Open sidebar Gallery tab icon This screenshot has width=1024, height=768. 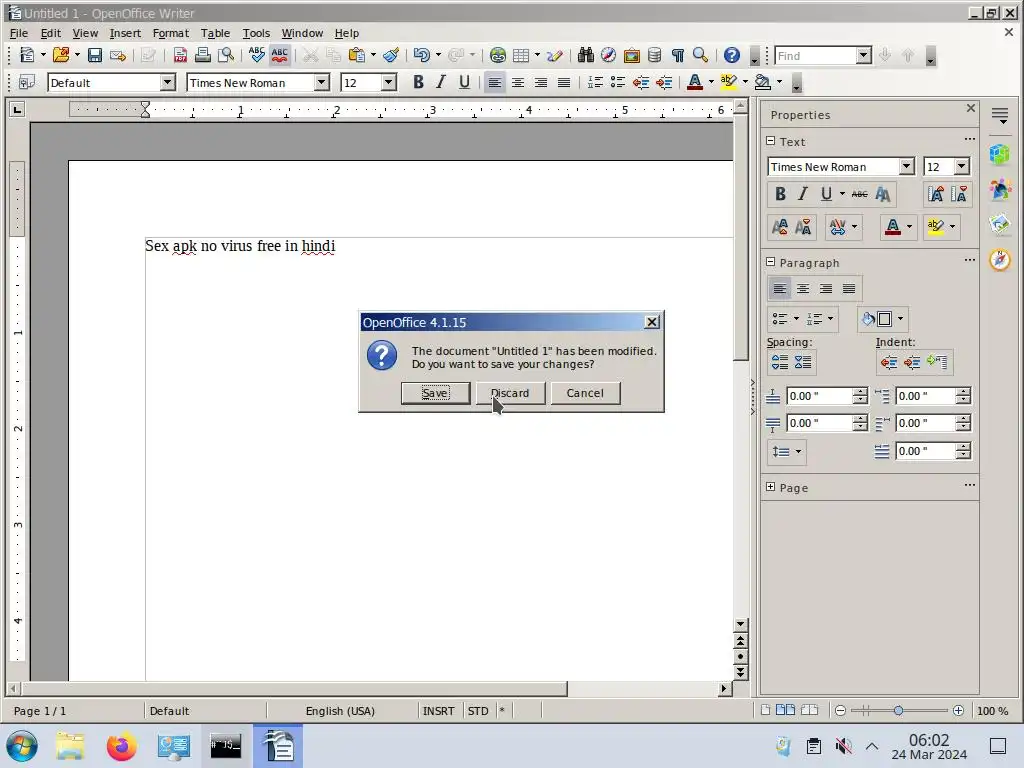point(1000,225)
